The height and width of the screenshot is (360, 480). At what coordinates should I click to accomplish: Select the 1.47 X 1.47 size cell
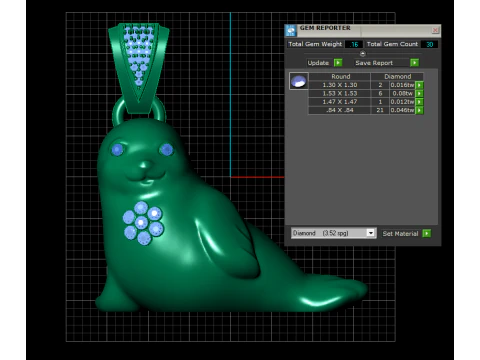point(340,102)
